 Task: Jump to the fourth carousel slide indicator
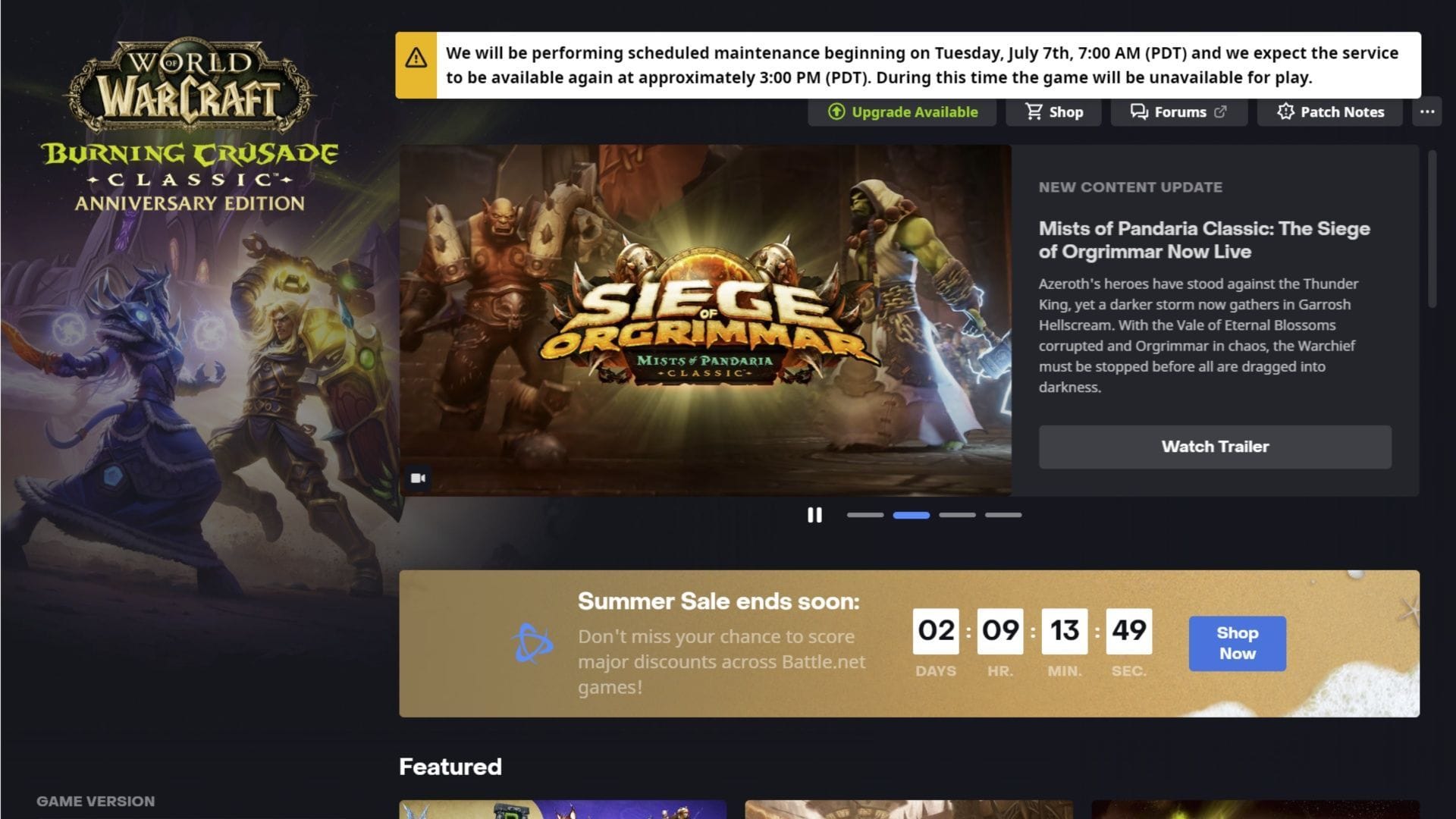1003,515
